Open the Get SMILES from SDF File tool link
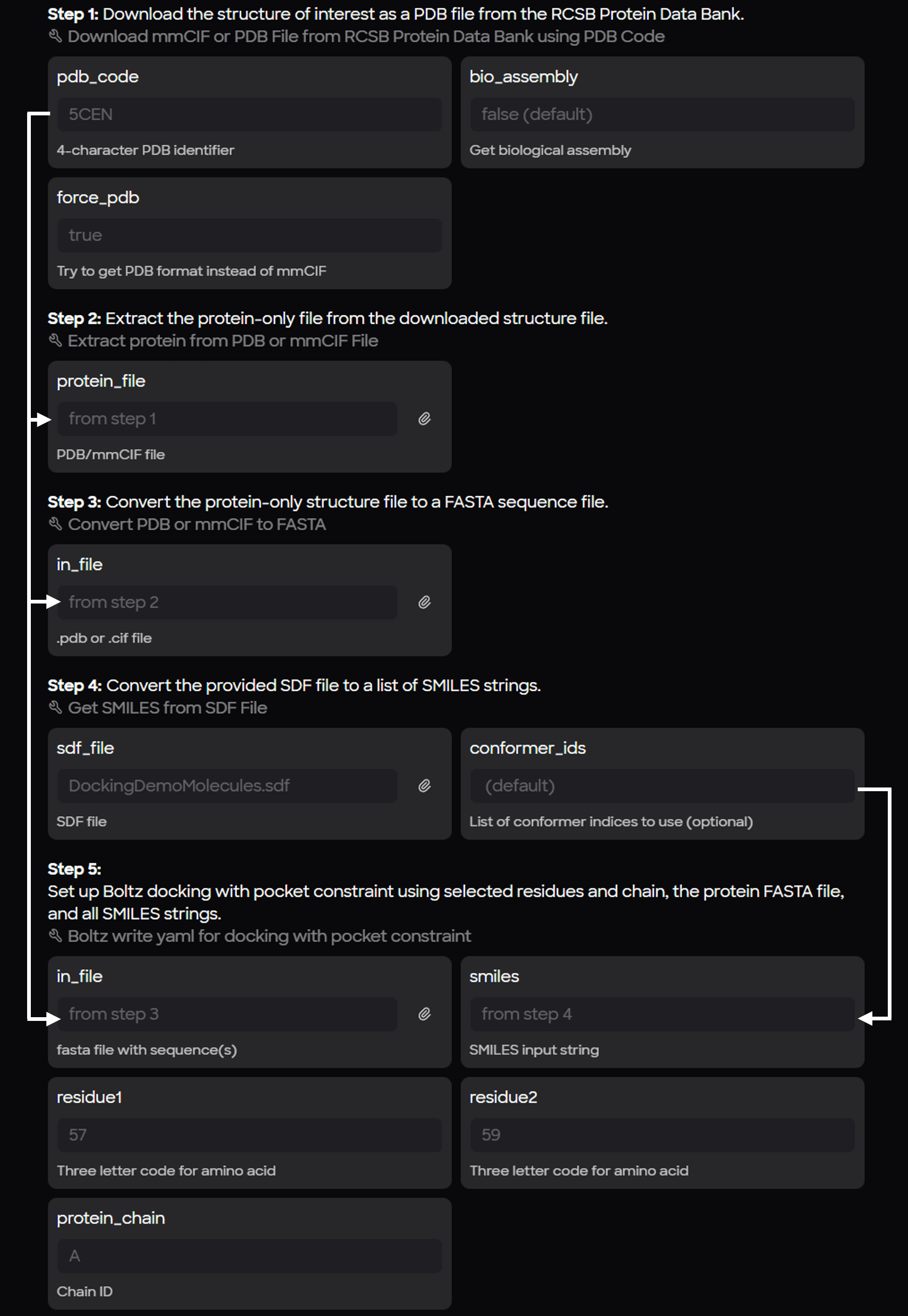Image resolution: width=908 pixels, height=1316 pixels. pyautogui.click(x=167, y=708)
